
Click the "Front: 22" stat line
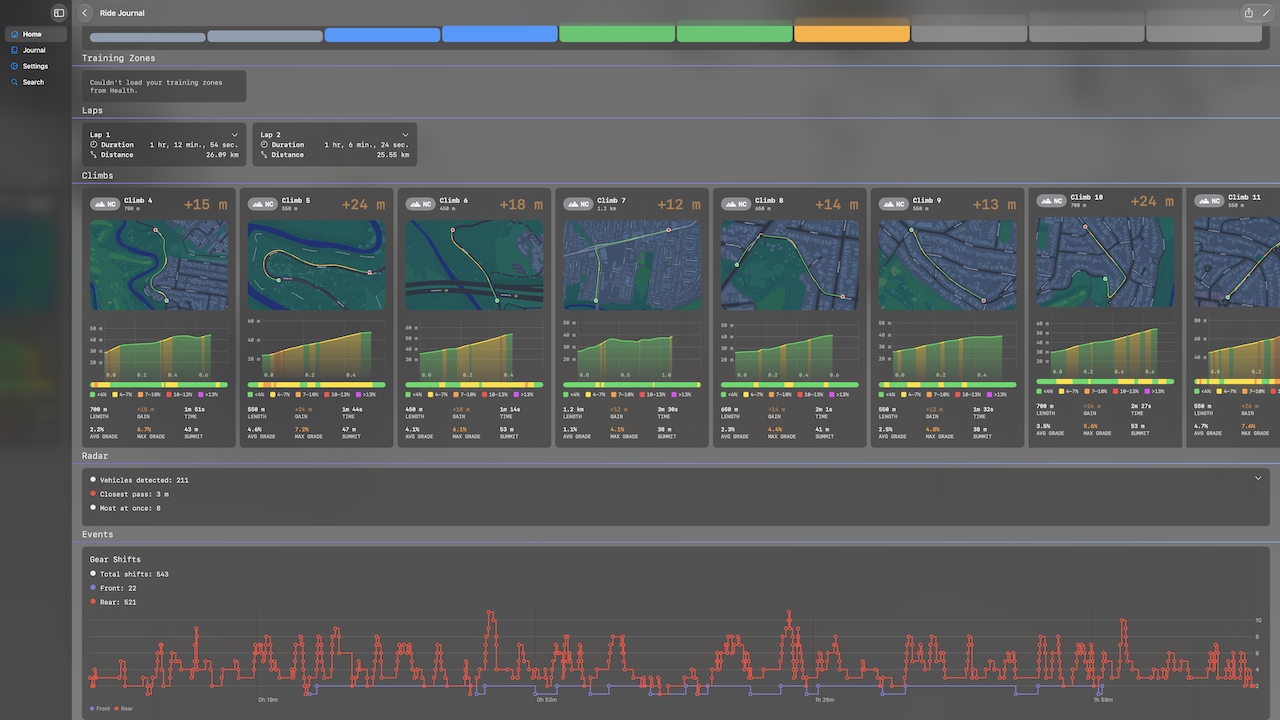click(x=113, y=588)
